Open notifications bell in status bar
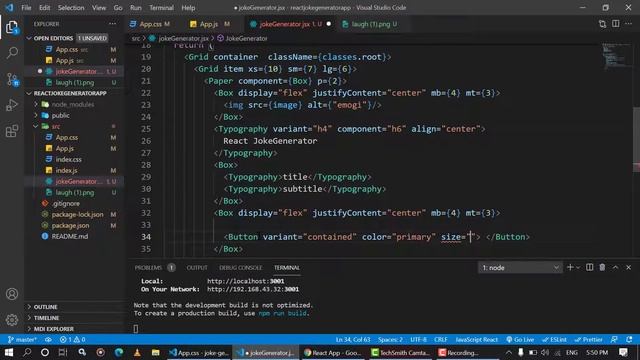This screenshot has width=640, height=360. tap(629, 339)
